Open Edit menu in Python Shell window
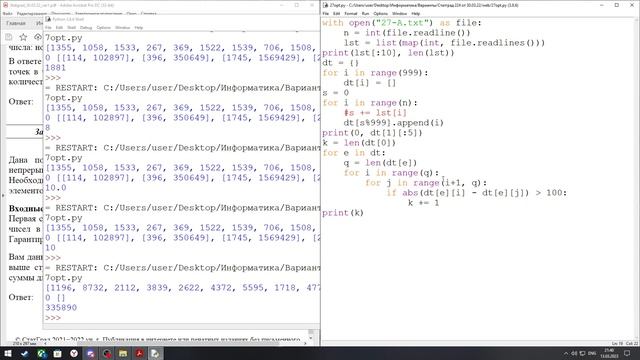 59,27
